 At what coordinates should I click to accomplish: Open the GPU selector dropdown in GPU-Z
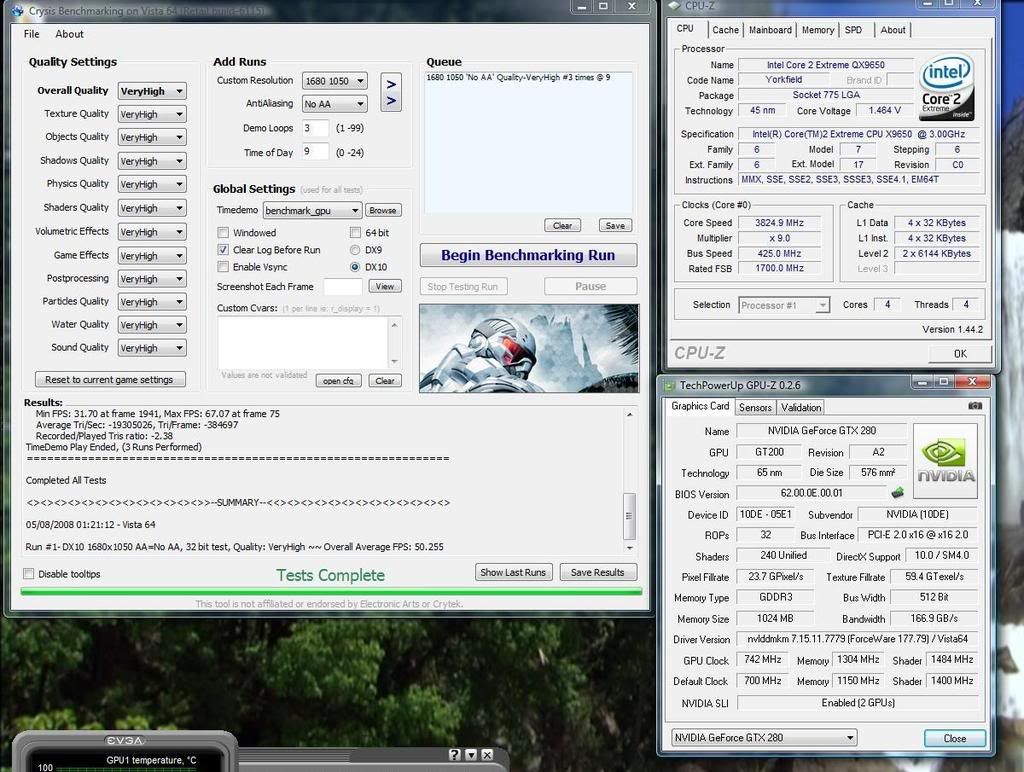[x=764, y=738]
